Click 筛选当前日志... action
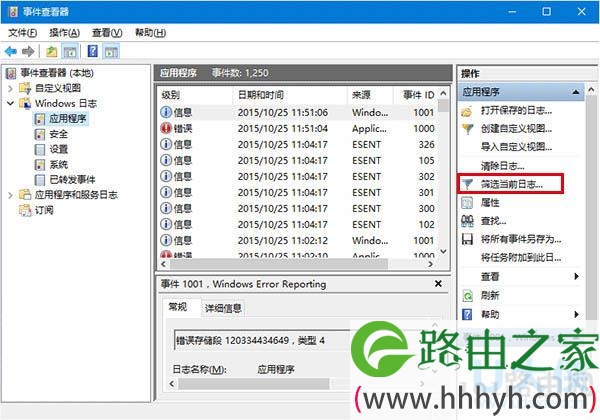Screen dimensions: 600x420 (512, 184)
